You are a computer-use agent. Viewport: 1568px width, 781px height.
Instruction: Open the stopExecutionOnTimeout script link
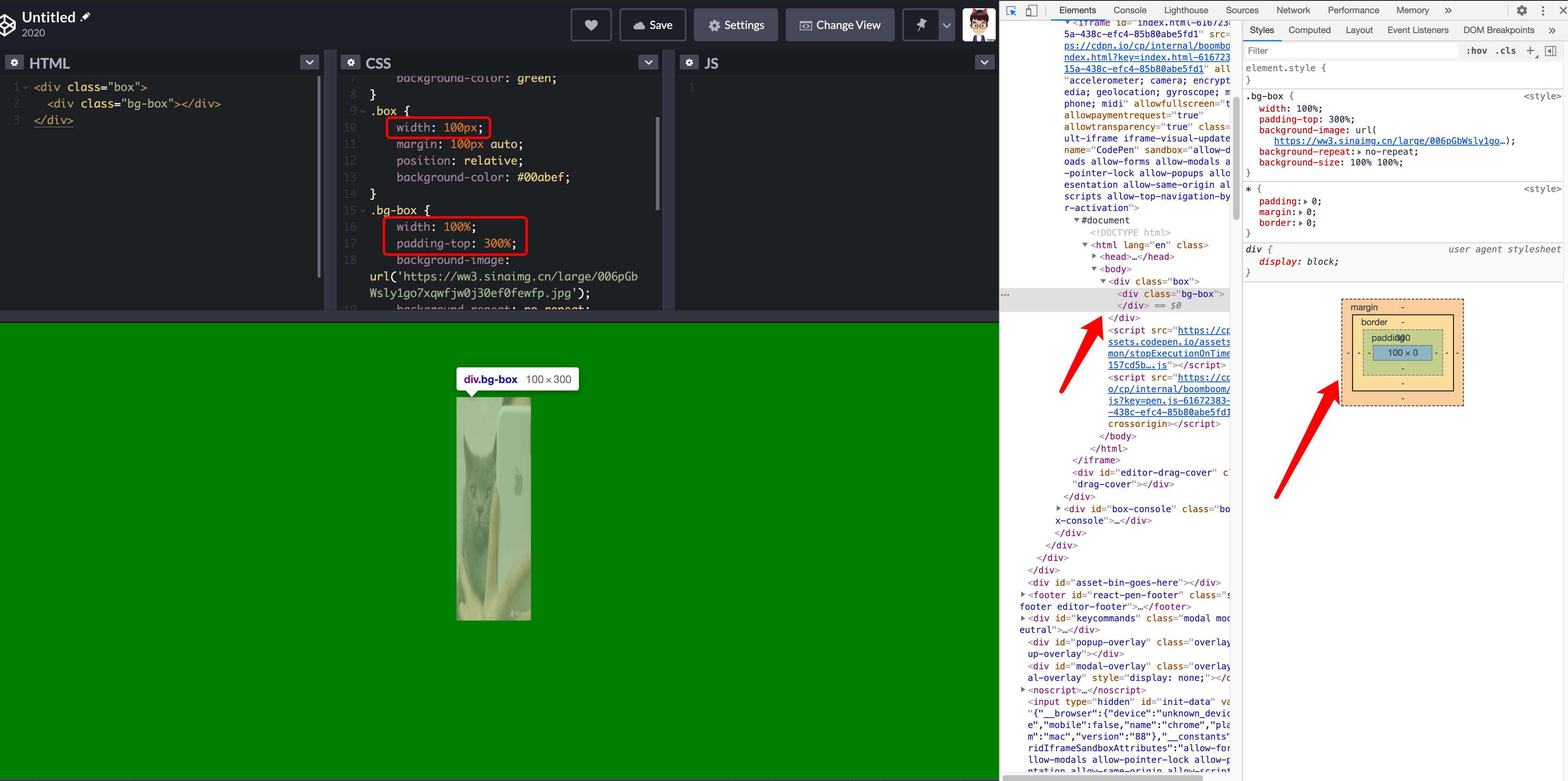(1169, 347)
